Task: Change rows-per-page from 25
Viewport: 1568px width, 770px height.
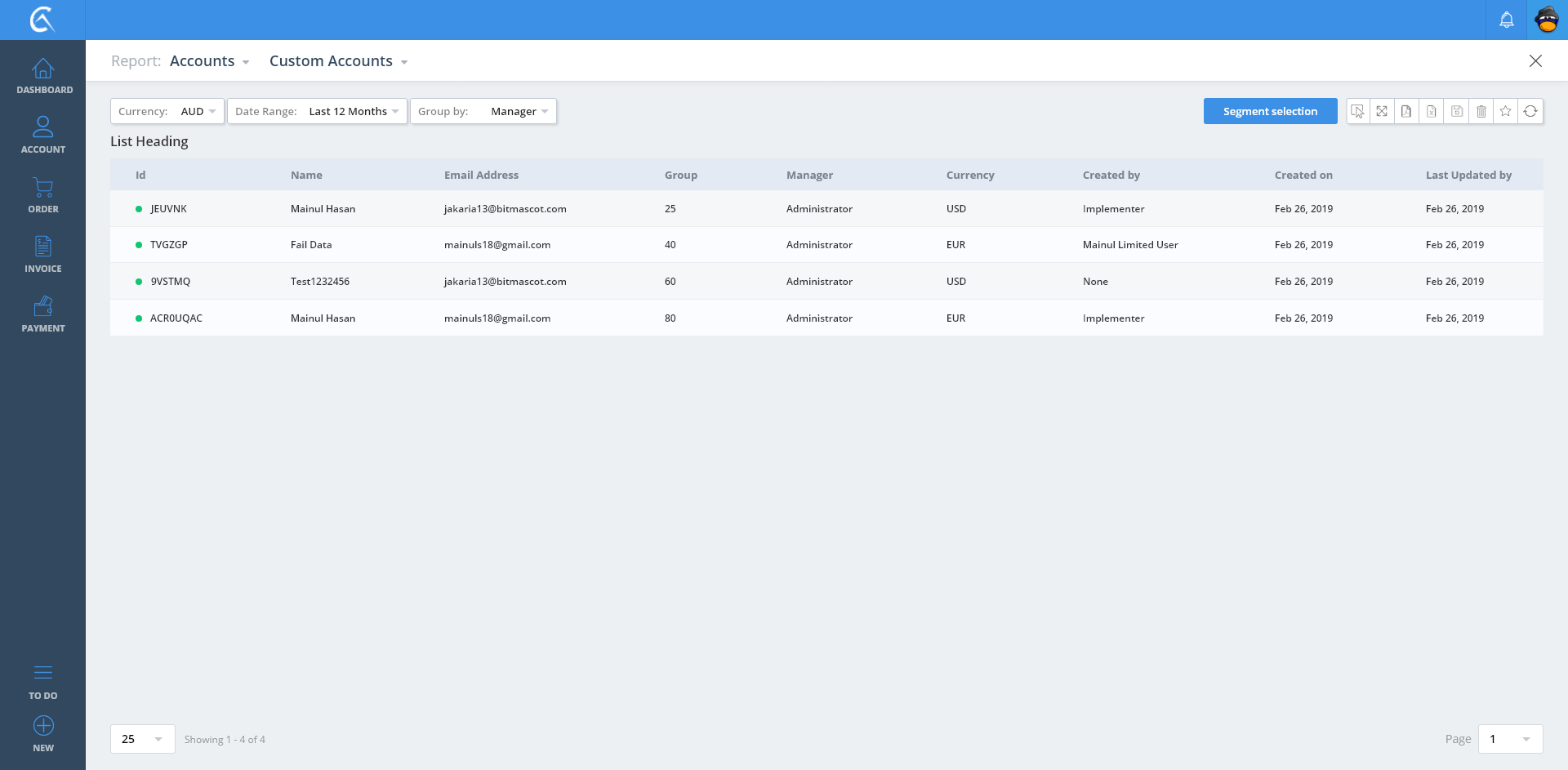Action: (142, 739)
